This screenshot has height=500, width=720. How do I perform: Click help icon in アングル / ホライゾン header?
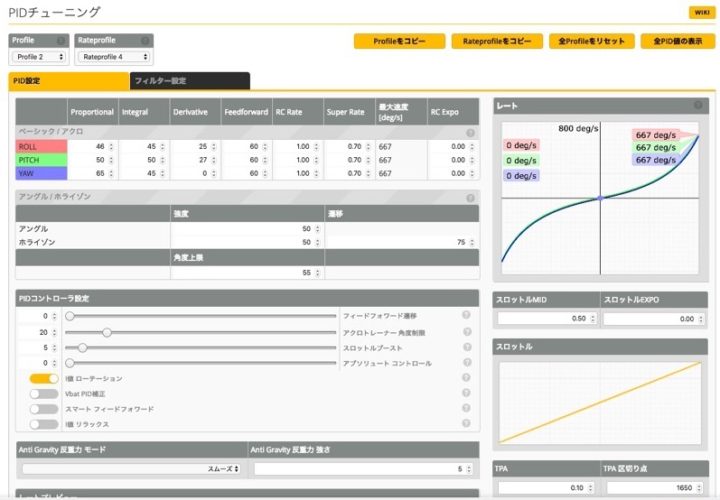point(470,197)
